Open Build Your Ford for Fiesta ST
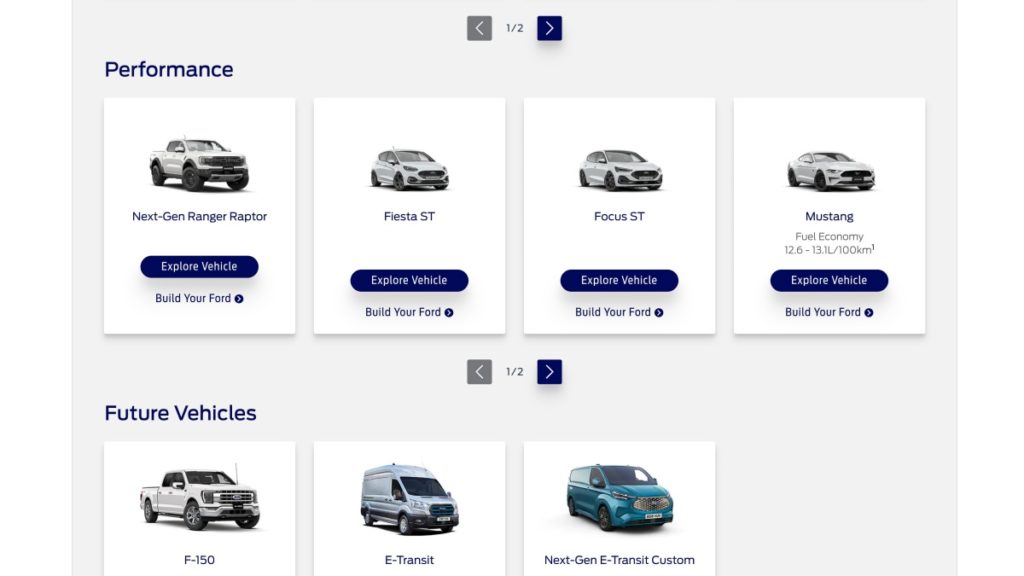The width and height of the screenshot is (1024, 576). (x=409, y=312)
